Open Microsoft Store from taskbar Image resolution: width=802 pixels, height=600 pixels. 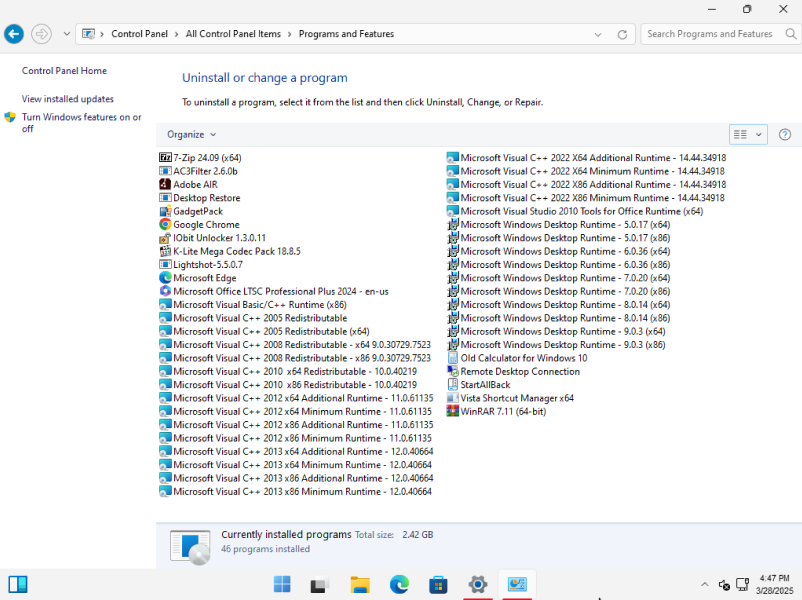pyautogui.click(x=438, y=584)
